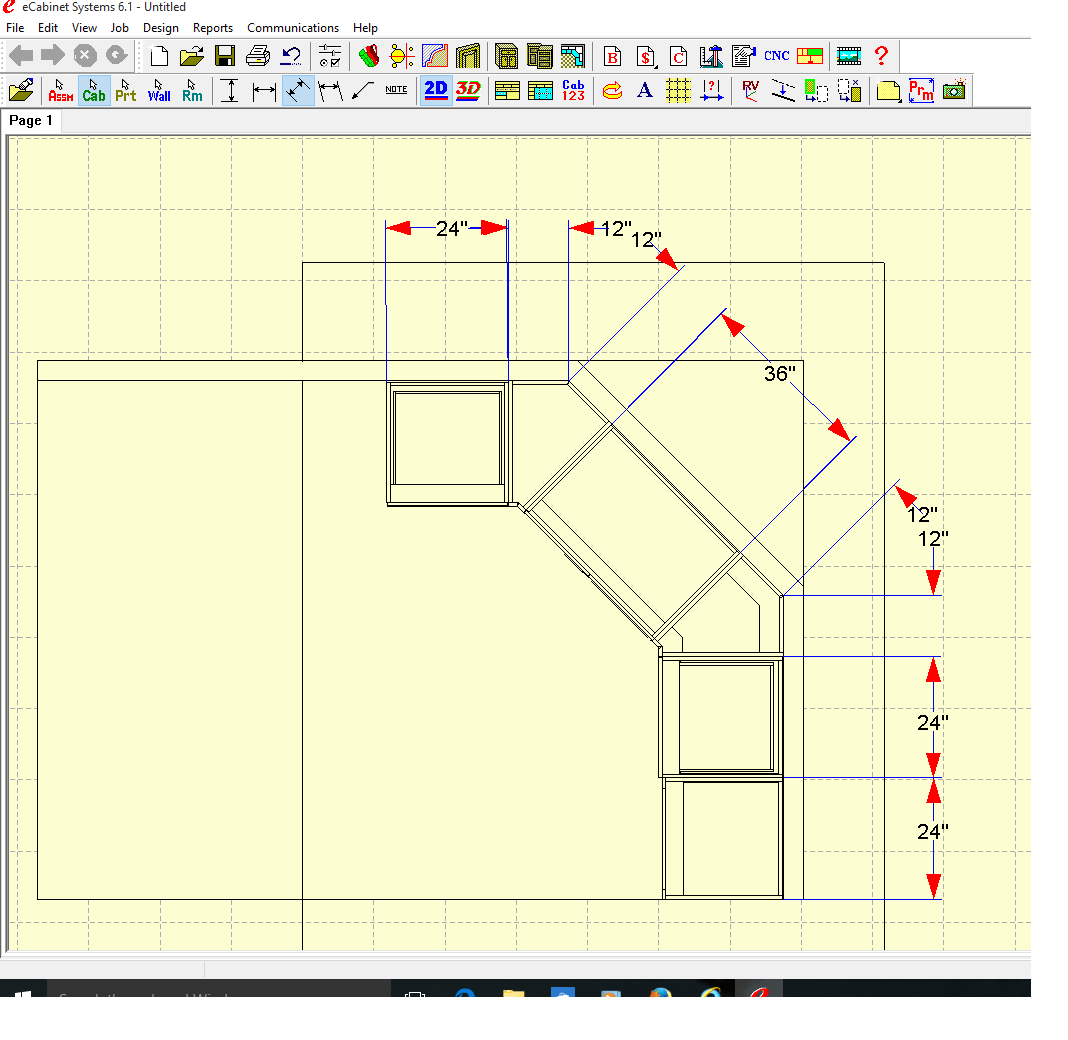Viewport: 1068px width, 1040px height.
Task: Toggle the Cab selection mode
Action: (94, 91)
